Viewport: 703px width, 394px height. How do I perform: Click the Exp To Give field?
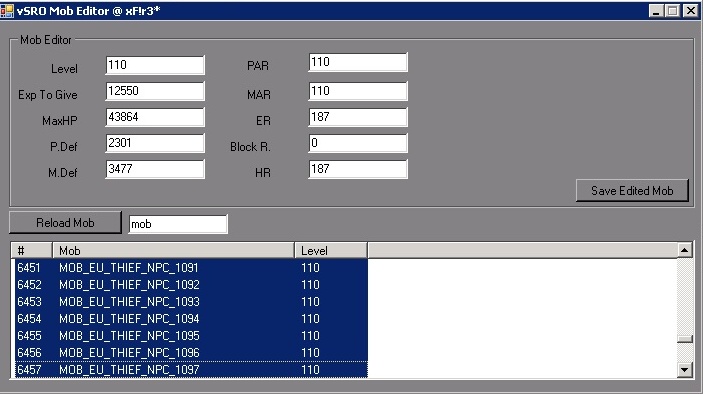155,91
